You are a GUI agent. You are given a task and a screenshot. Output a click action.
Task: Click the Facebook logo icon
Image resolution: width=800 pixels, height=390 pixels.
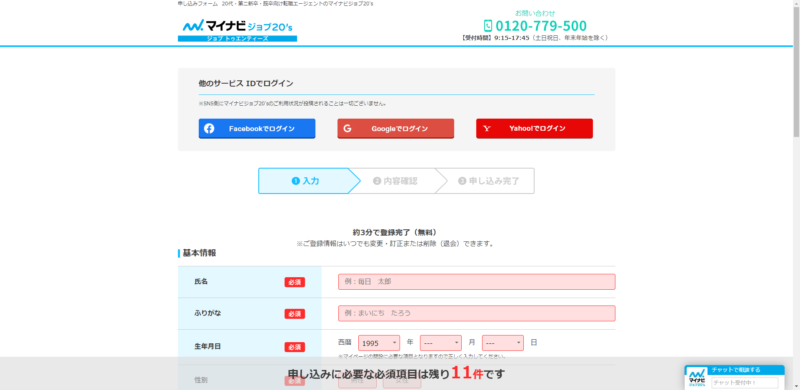tap(209, 129)
